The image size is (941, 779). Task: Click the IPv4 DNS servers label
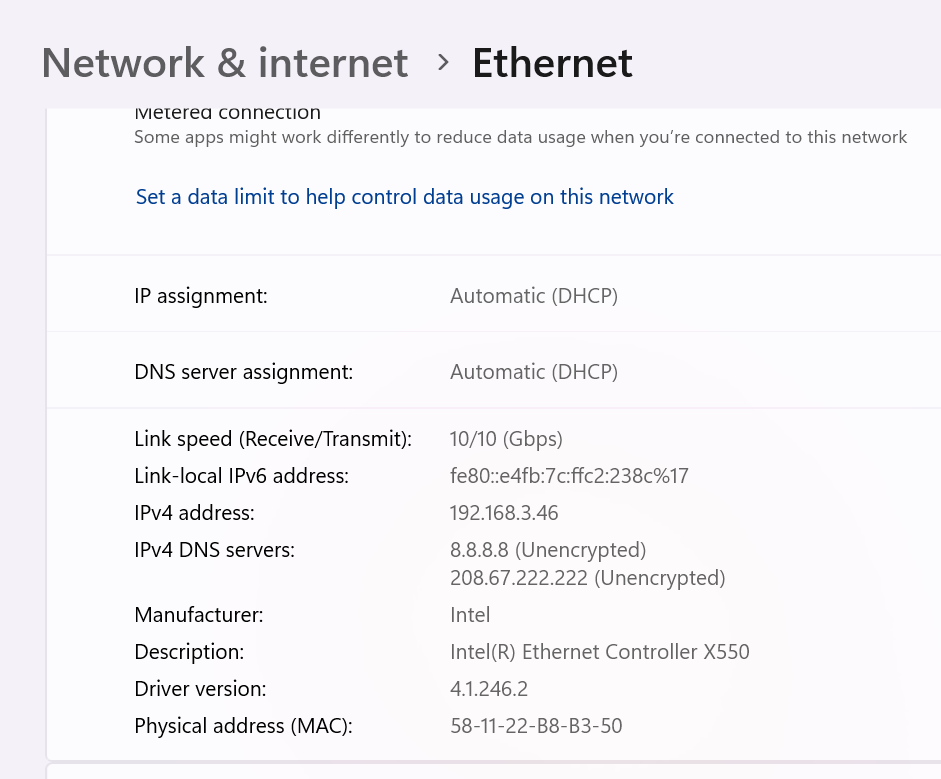[214, 550]
